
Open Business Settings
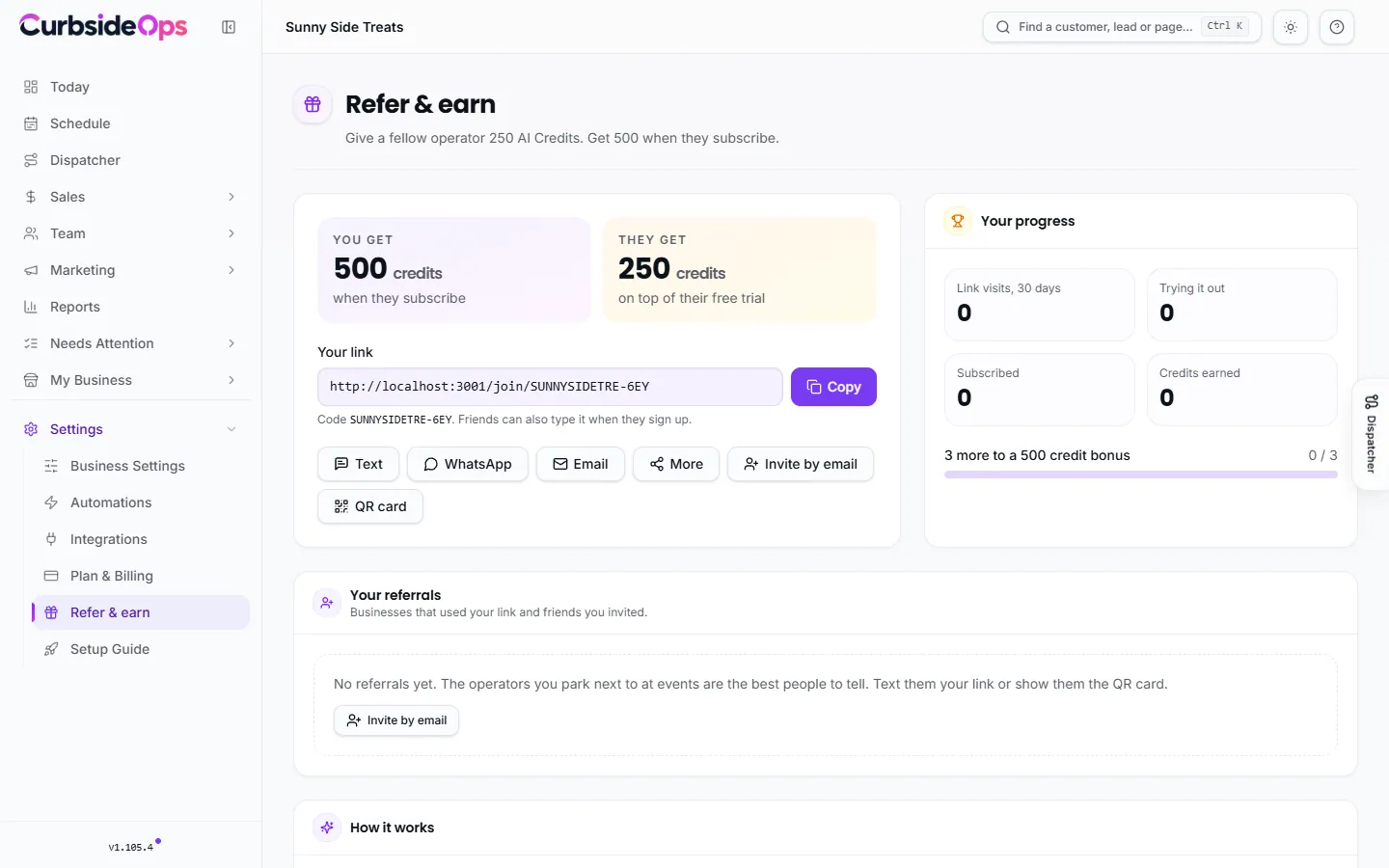point(141,466)
